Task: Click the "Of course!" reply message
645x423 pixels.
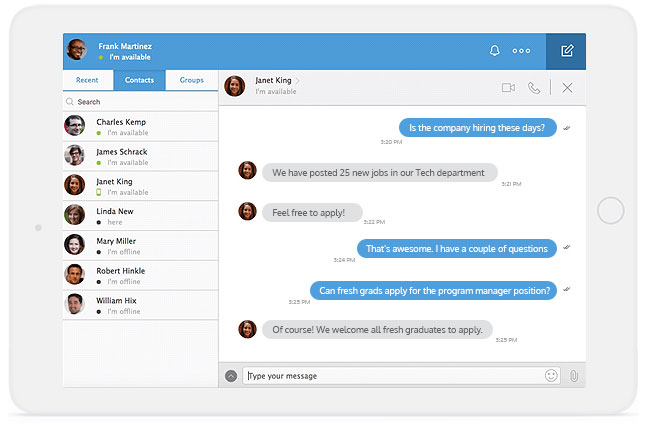Action: click(377, 330)
